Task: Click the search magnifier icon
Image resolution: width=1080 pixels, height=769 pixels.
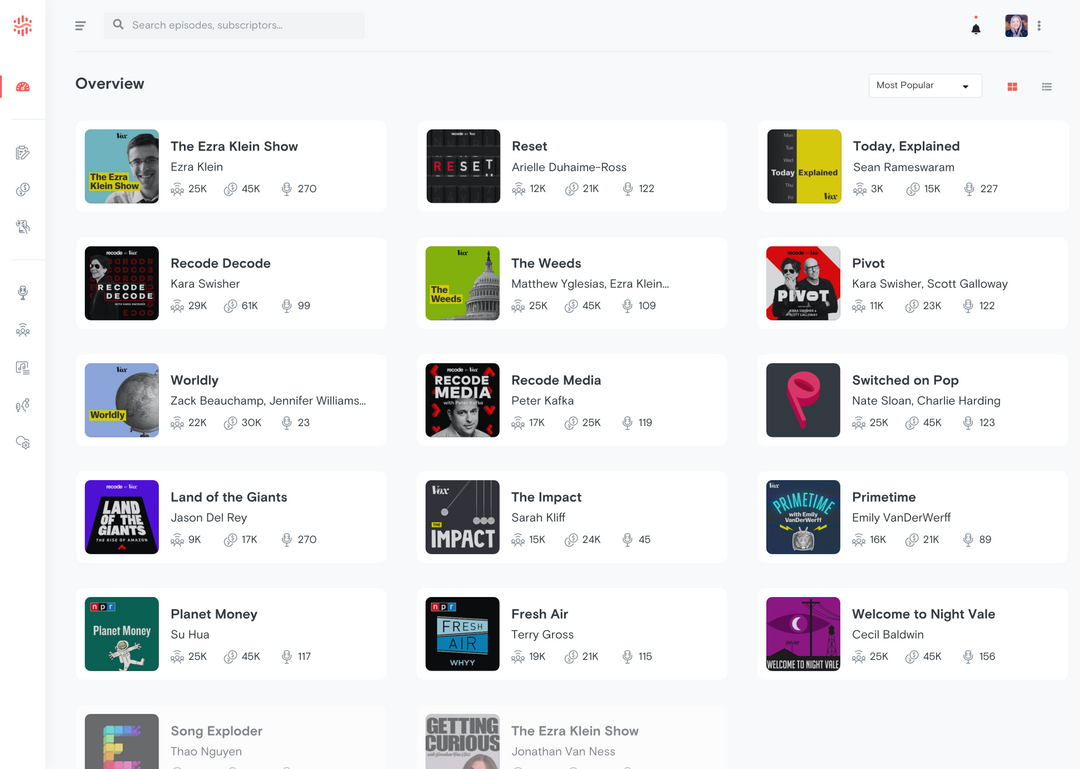Action: (x=118, y=24)
